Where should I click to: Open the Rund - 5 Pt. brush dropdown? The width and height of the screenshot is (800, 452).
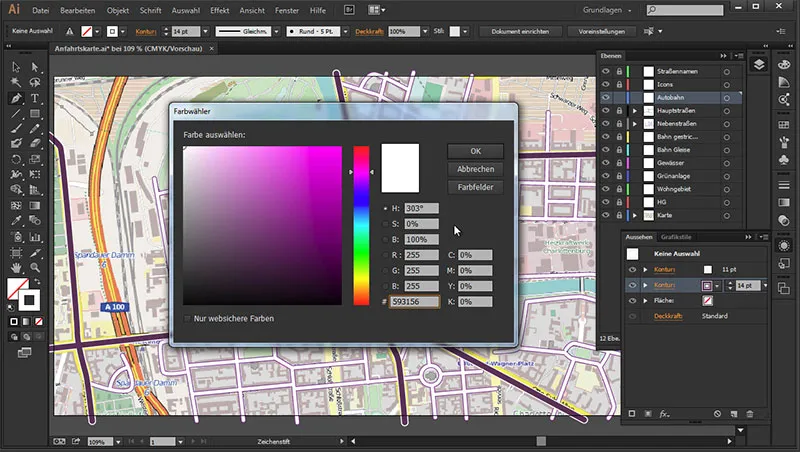345,31
